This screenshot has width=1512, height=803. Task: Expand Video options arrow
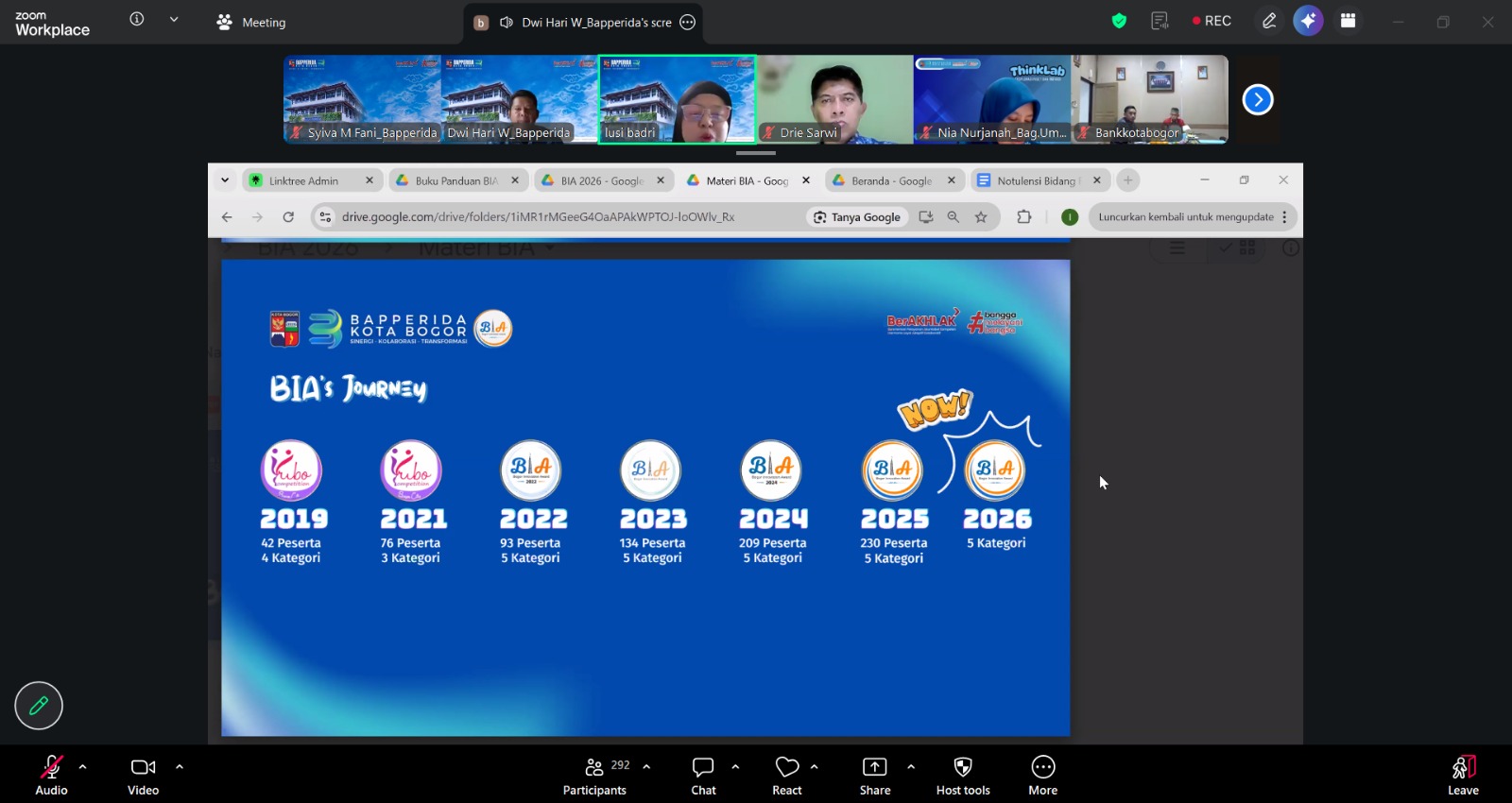coord(180,766)
